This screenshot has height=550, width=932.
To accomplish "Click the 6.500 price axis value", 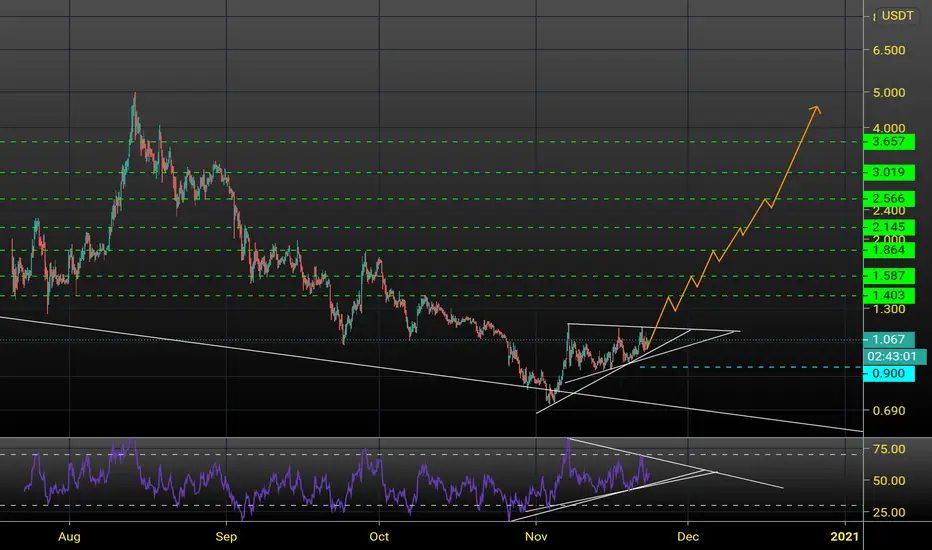I will pos(889,51).
